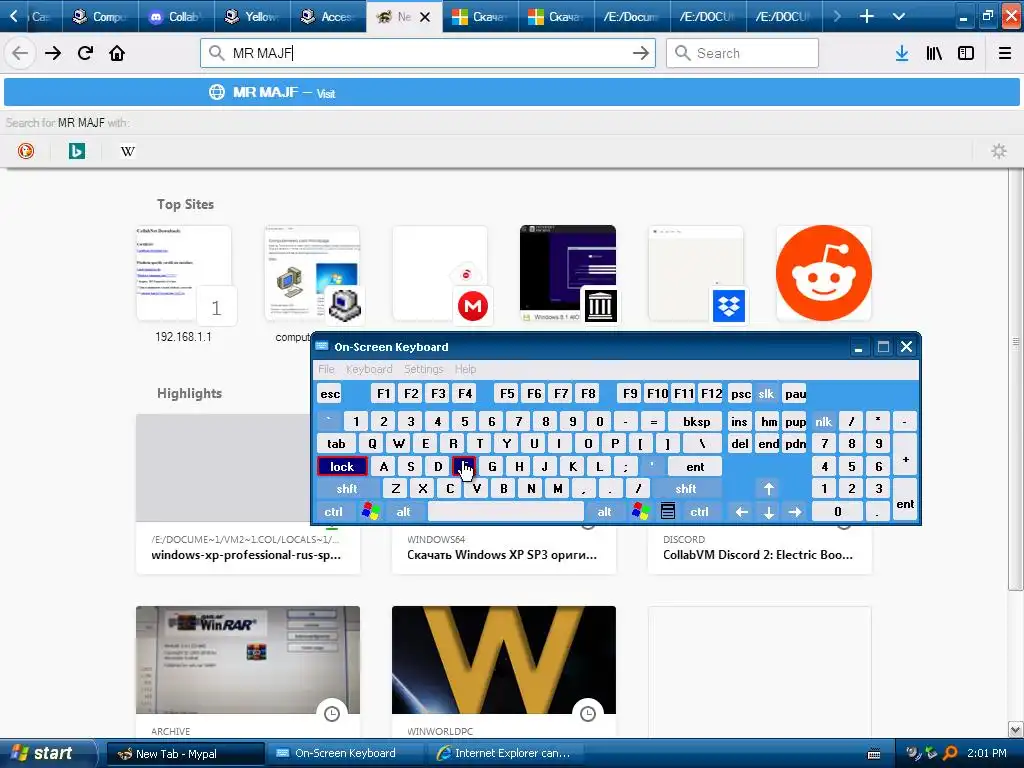Open the Dropbox top site tile
This screenshot has height=768, width=1024.
point(696,274)
